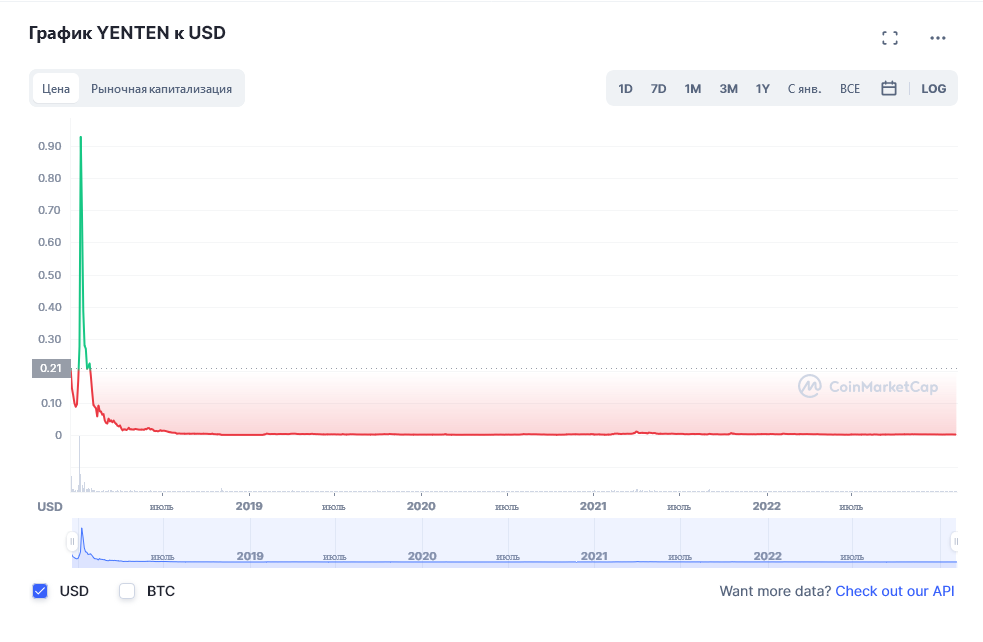Click right handle of range selector
Screen dimensions: 983x642
(955, 541)
